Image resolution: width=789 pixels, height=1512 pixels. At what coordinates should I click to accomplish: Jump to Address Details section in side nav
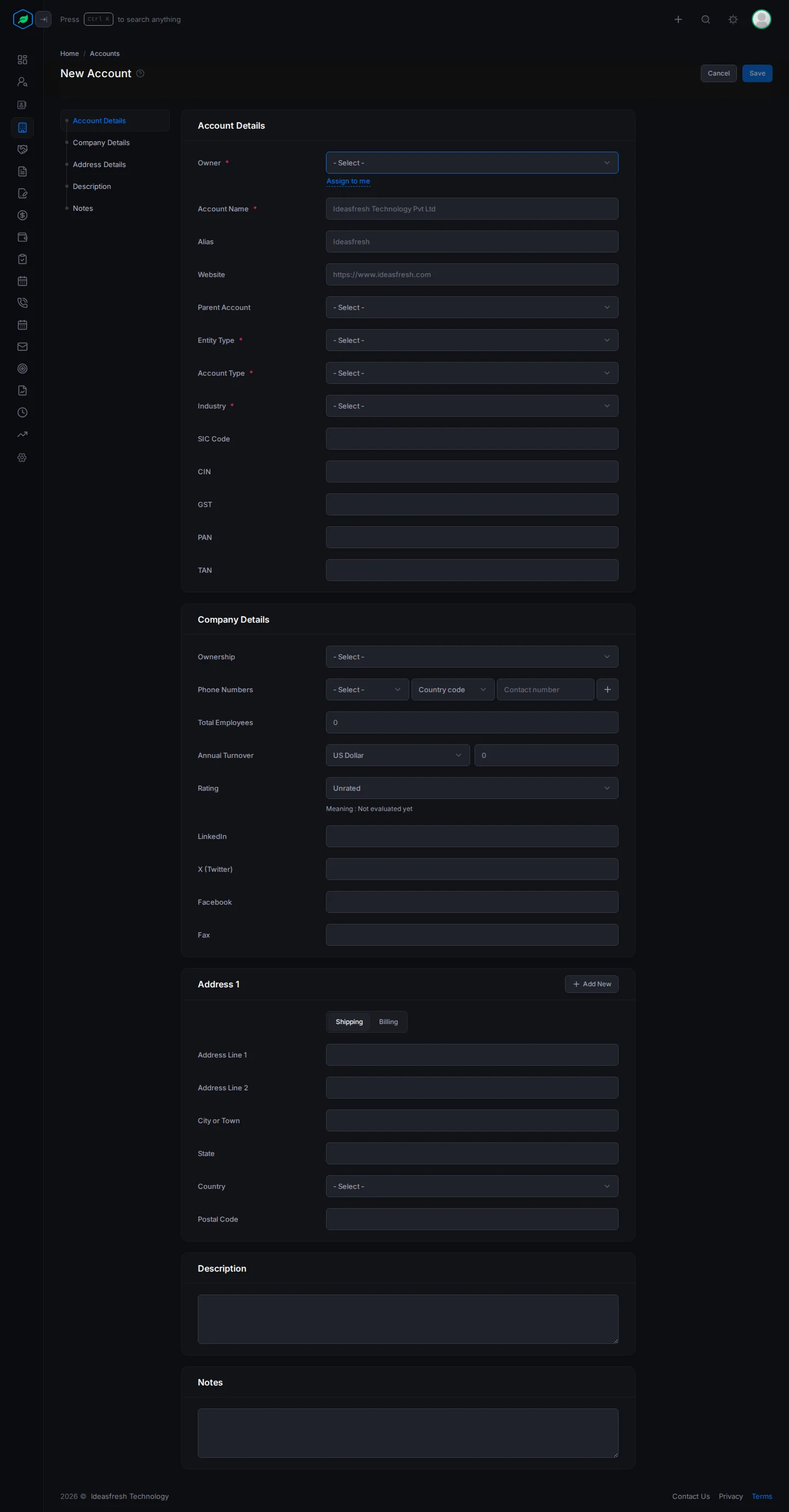[99, 164]
